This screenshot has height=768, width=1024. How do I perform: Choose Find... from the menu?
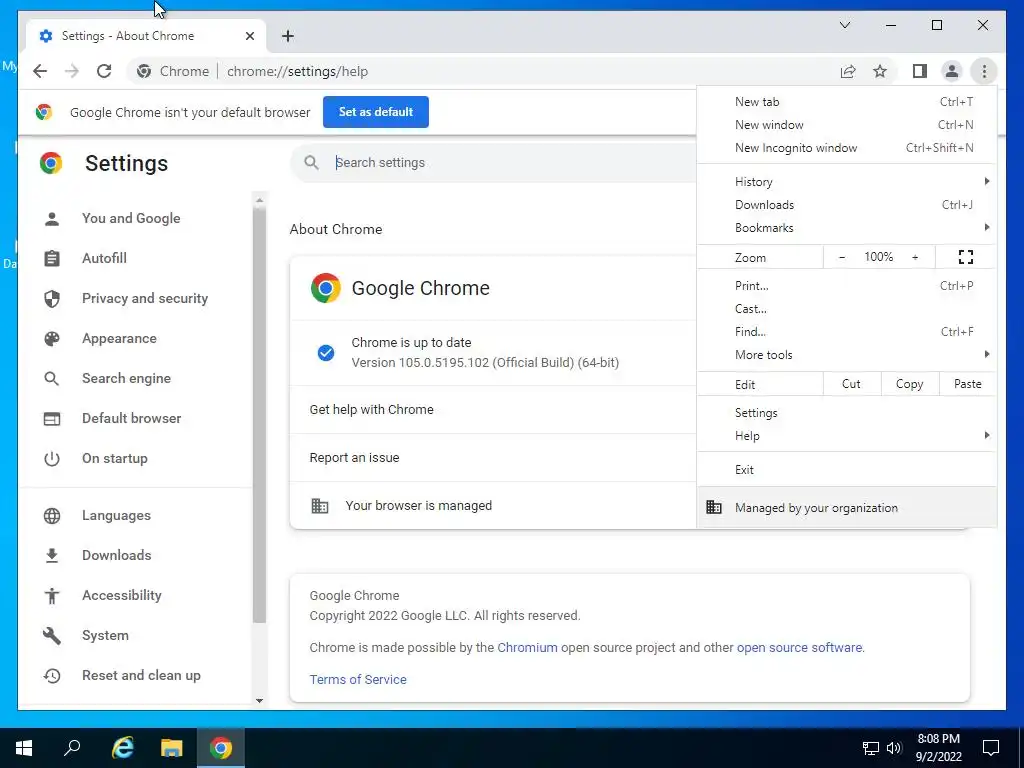click(x=846, y=332)
